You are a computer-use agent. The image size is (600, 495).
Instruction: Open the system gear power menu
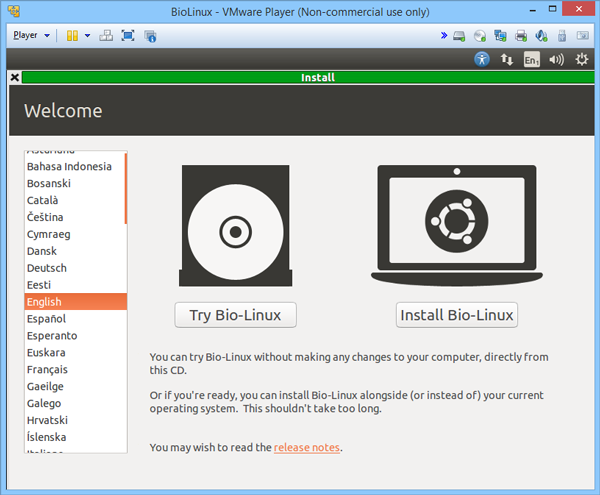[582, 59]
